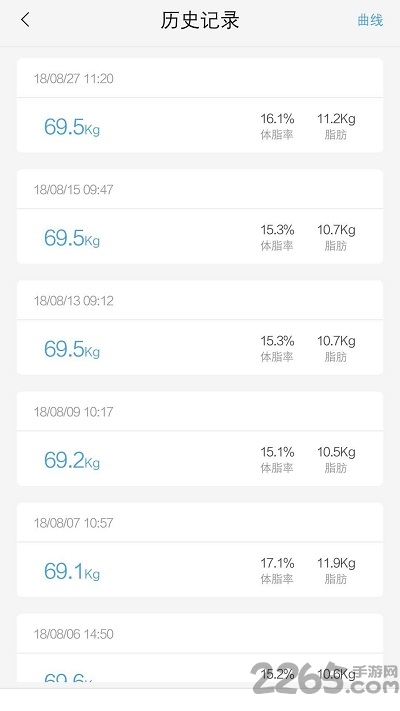The height and width of the screenshot is (711, 400).
Task: View the 11.2Kg 脂肪 value
Action: (x=336, y=126)
